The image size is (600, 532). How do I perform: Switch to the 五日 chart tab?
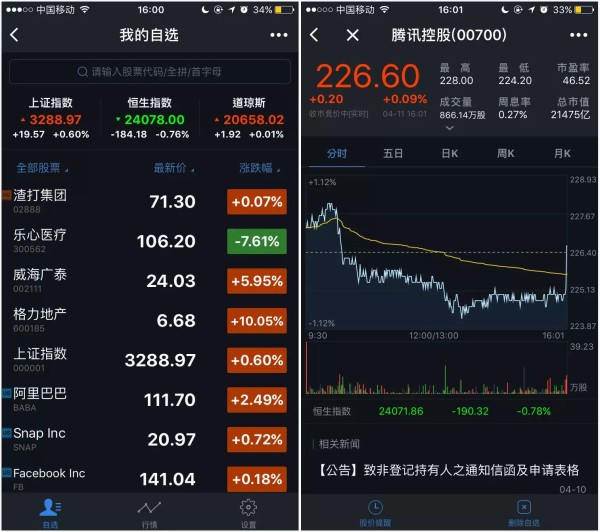click(x=393, y=153)
